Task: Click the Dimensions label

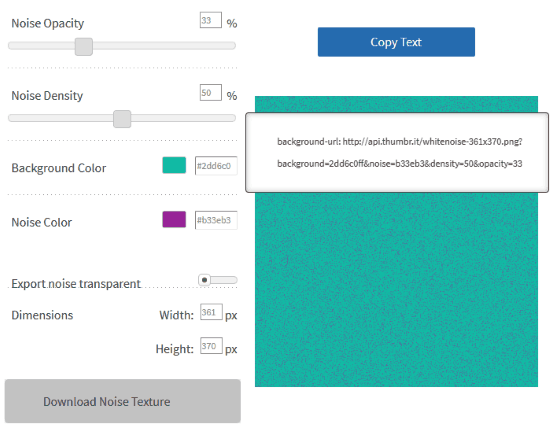Action: point(42,315)
